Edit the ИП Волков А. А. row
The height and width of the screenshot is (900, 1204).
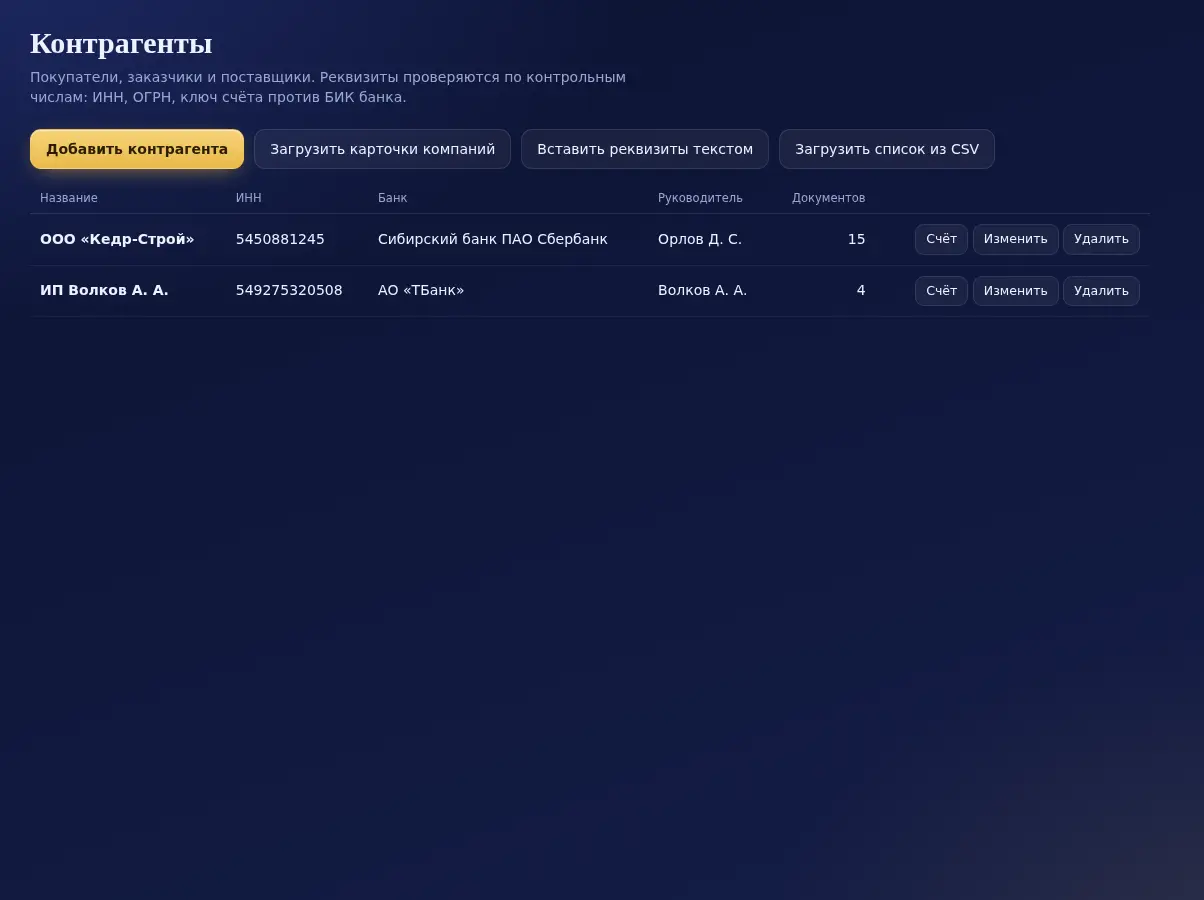(x=1016, y=291)
